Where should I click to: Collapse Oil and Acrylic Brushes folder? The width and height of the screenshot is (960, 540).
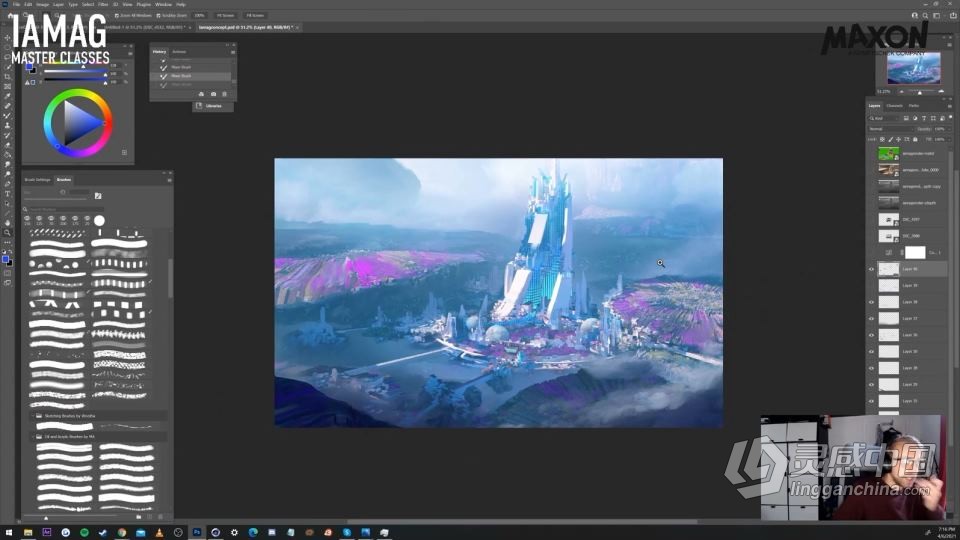click(x=33, y=437)
